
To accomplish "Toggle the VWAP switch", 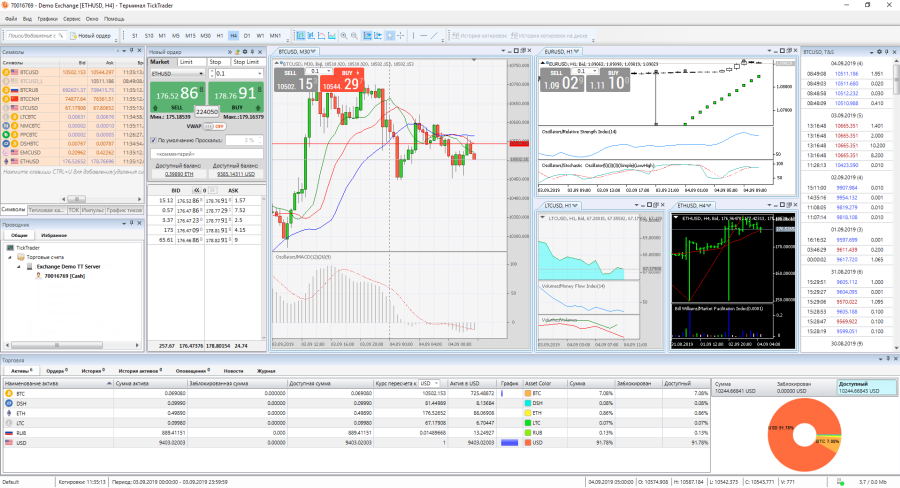I will tap(214, 126).
